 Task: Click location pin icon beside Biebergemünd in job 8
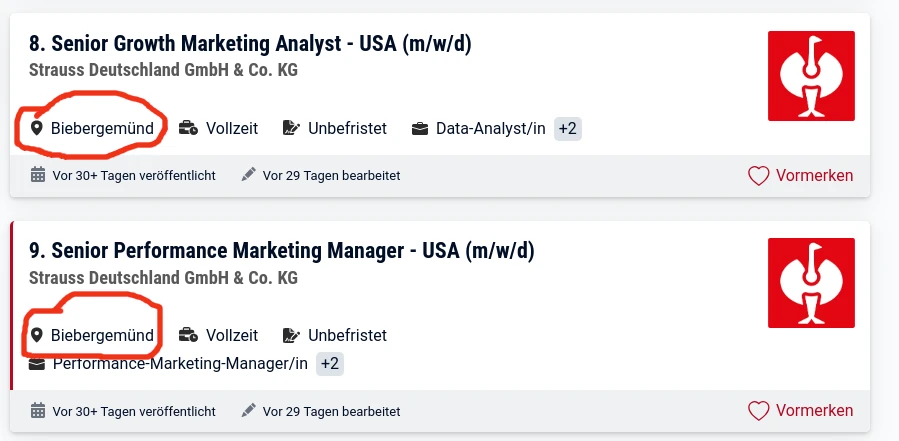click(x=37, y=128)
